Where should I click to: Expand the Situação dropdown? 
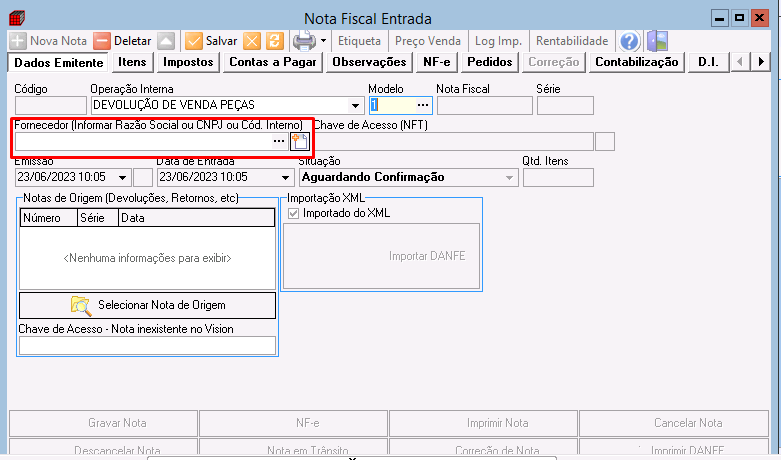[x=509, y=178]
